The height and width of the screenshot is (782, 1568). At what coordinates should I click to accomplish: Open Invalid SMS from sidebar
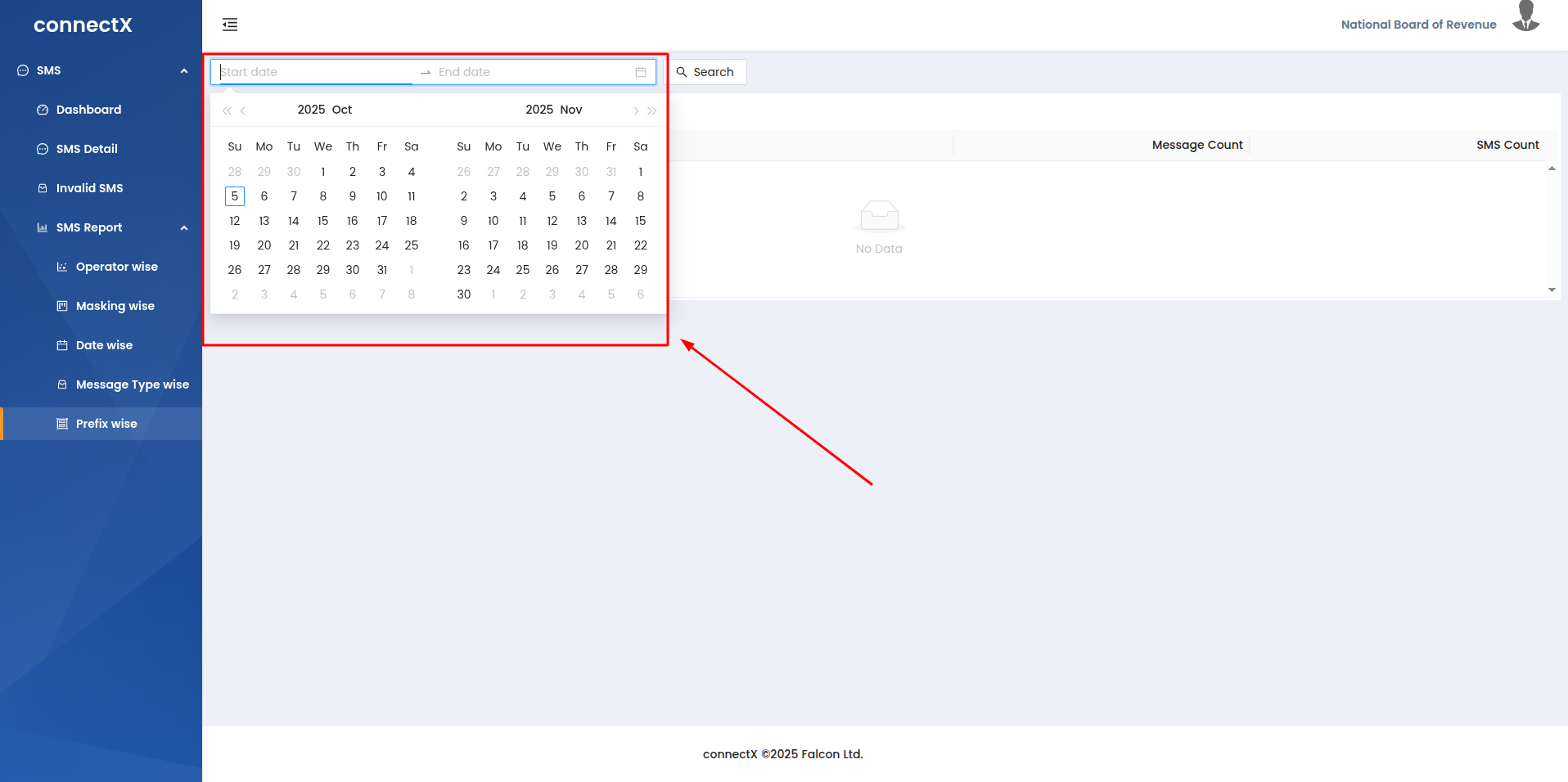pos(89,188)
